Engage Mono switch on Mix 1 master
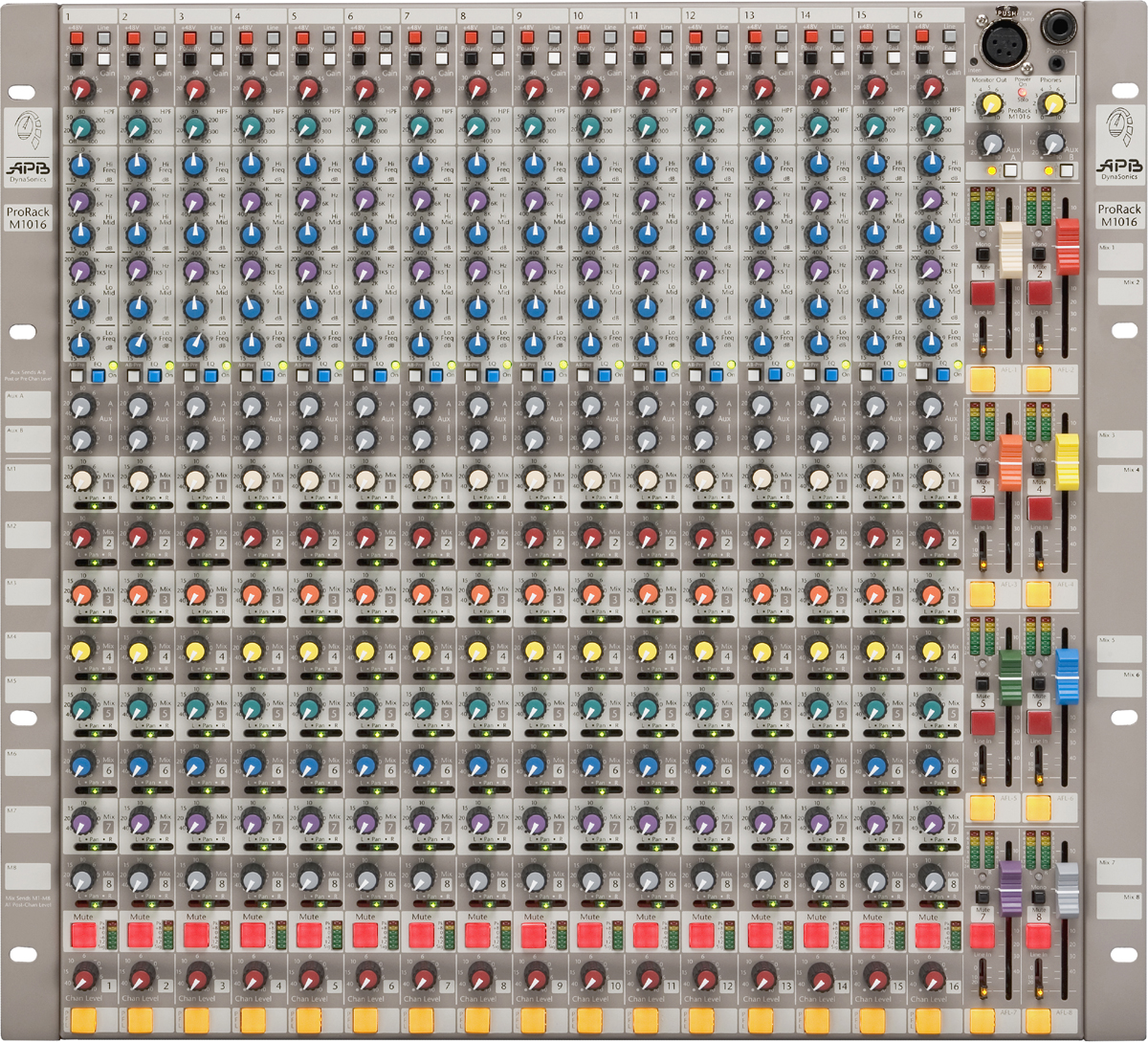 pos(982,254)
